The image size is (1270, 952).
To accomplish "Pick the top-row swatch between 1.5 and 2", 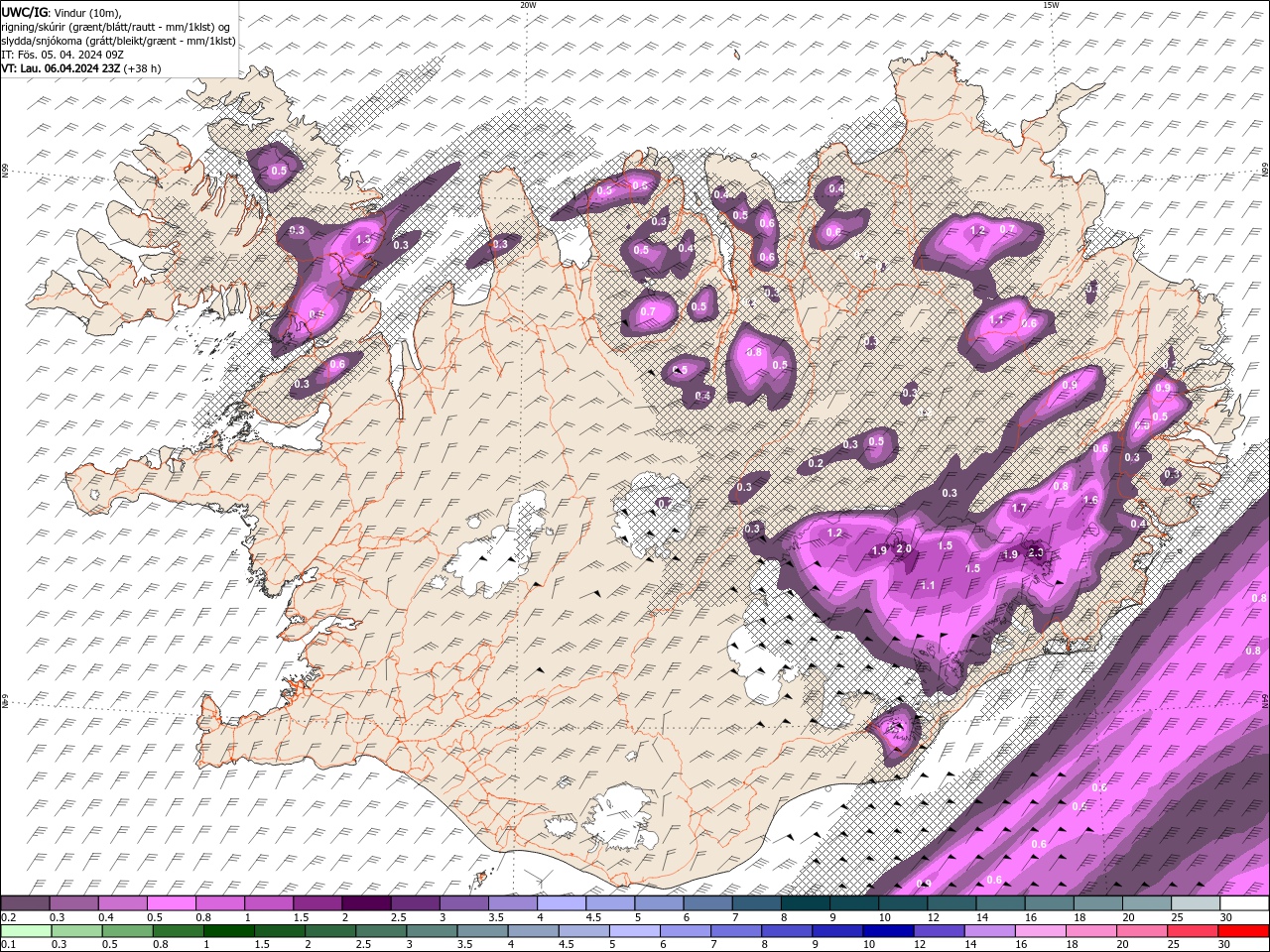I will pos(317,903).
